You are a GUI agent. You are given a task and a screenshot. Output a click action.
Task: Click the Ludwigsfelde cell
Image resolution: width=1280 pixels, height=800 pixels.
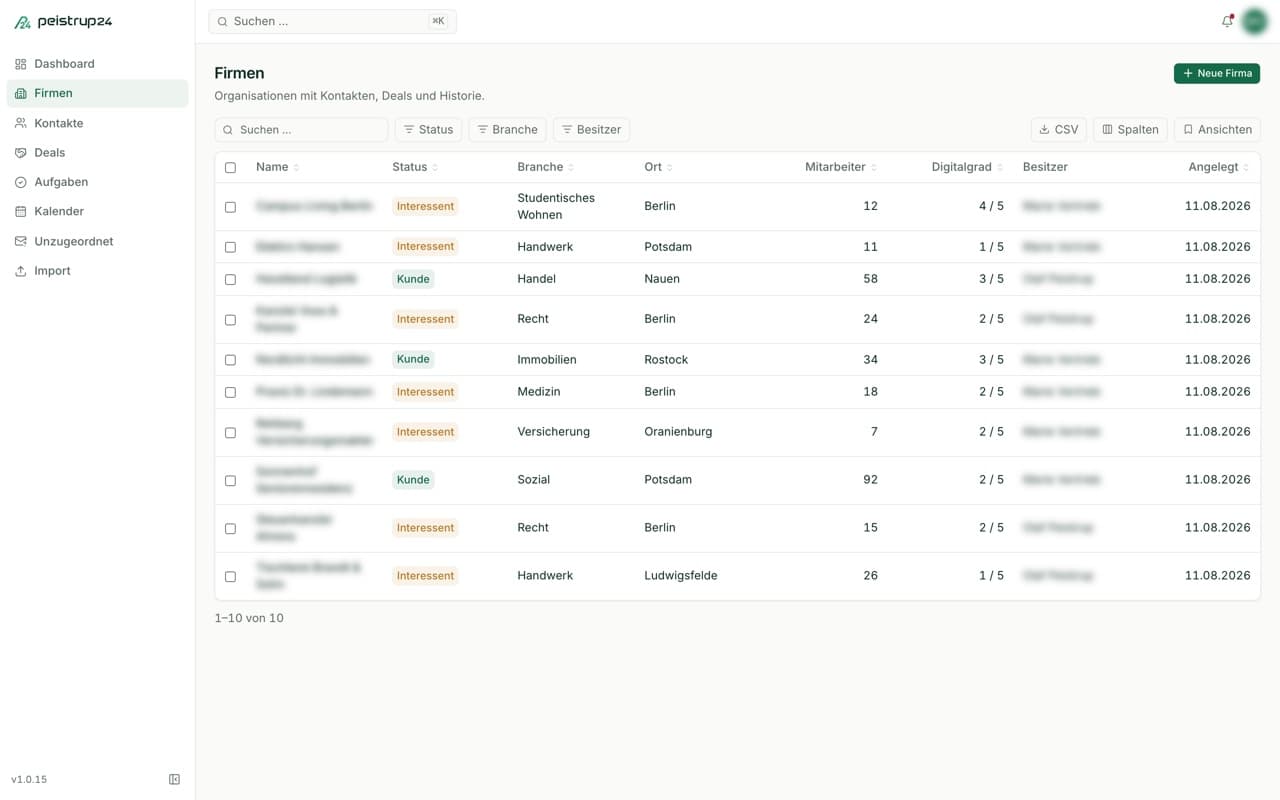coord(681,576)
